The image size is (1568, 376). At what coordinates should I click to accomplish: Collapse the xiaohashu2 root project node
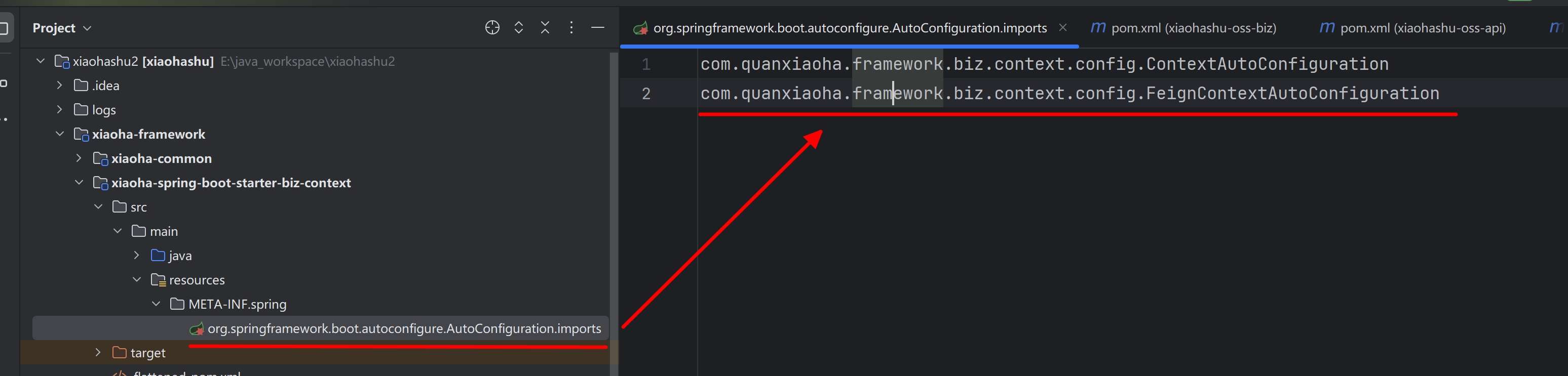tap(41, 61)
